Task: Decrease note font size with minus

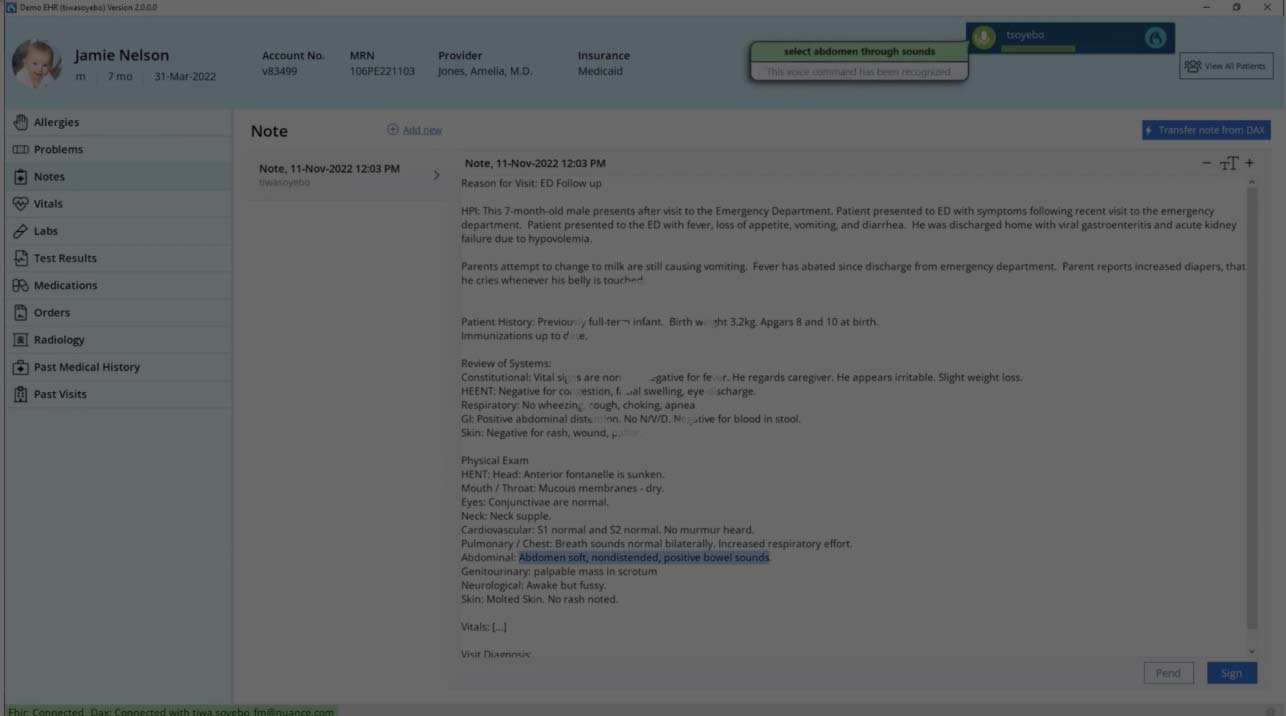Action: point(1206,162)
